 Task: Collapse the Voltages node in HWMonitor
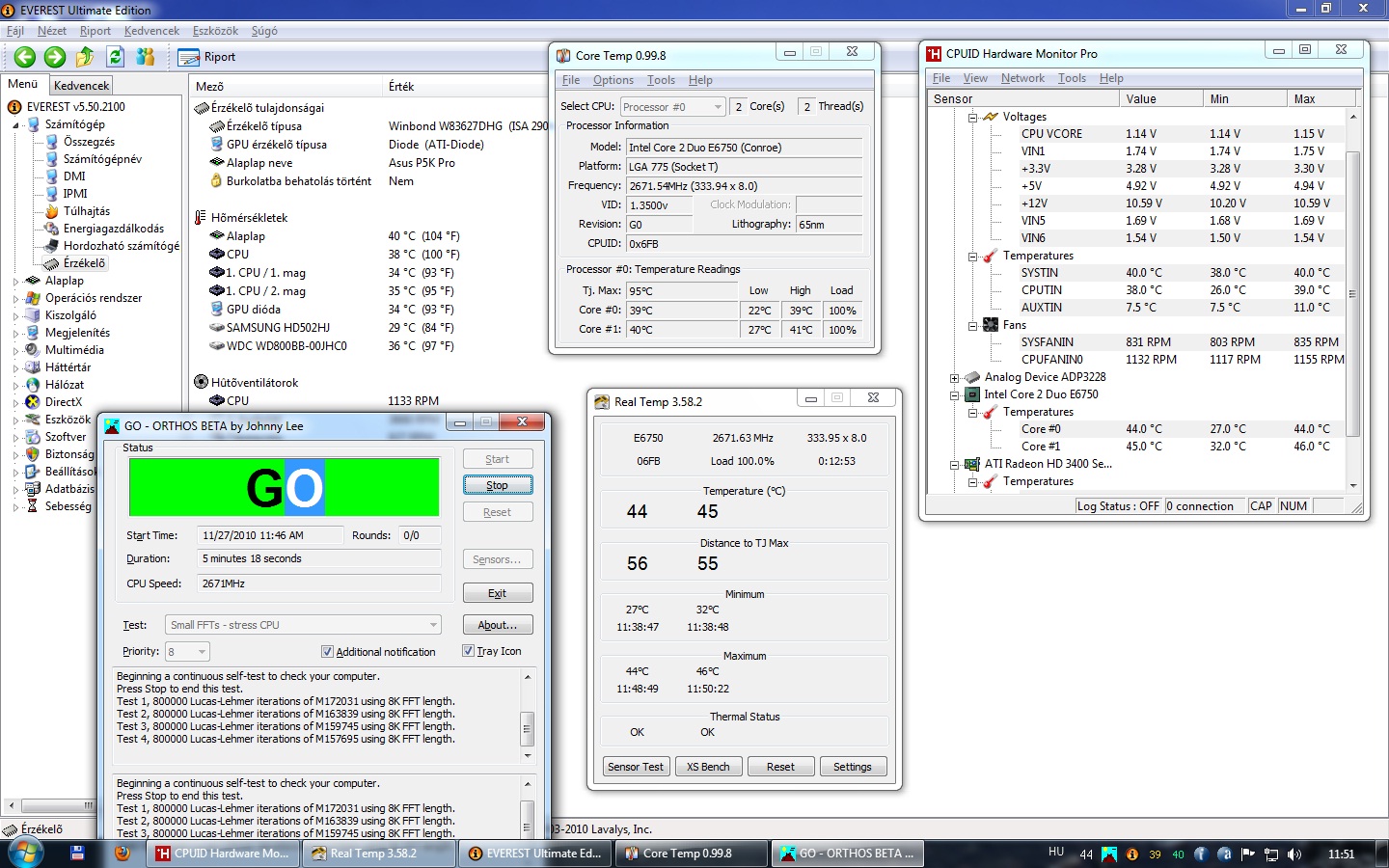click(x=972, y=118)
